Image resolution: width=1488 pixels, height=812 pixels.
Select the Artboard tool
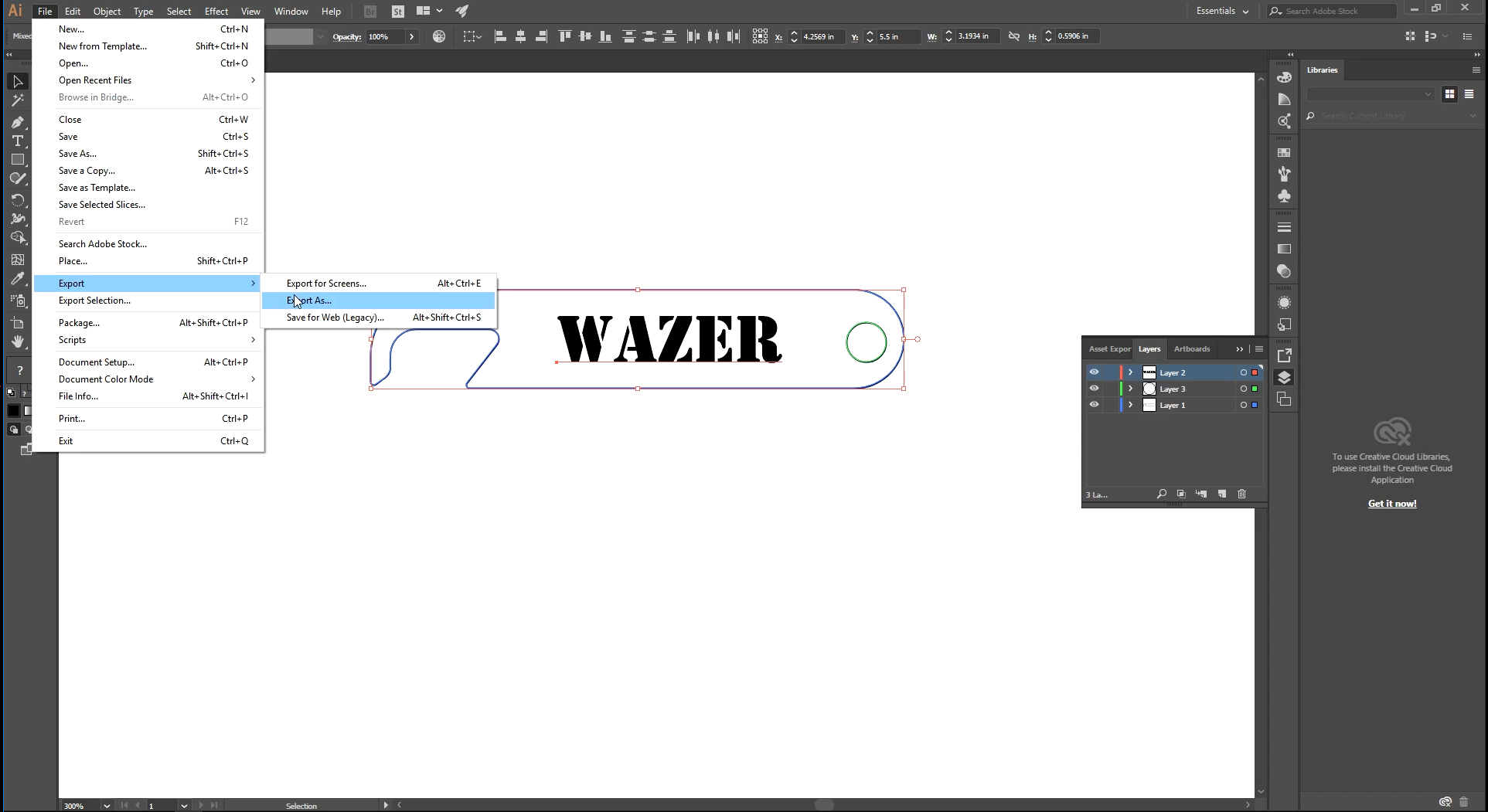(18, 322)
